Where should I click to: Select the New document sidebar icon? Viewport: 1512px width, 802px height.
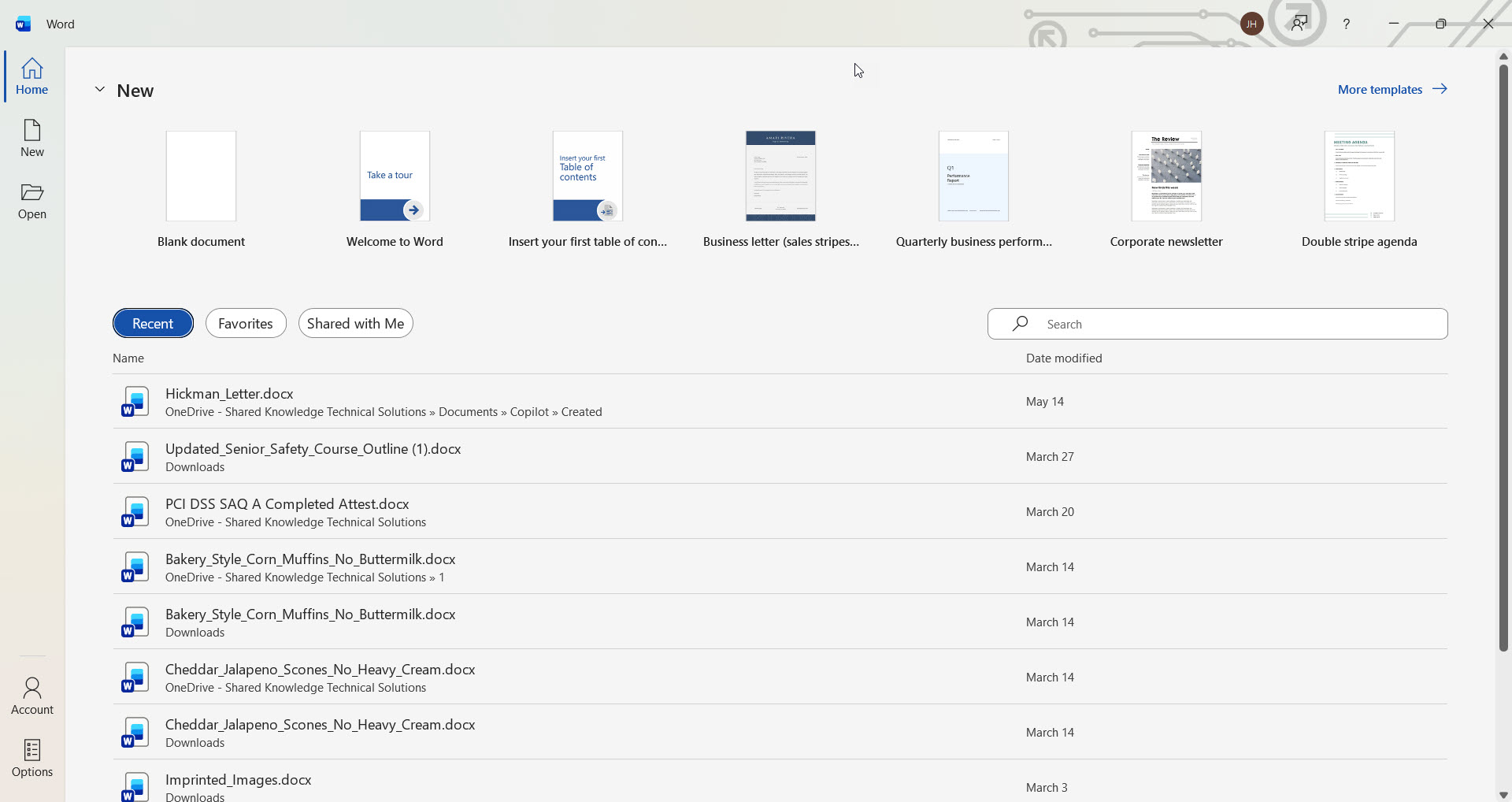(32, 139)
